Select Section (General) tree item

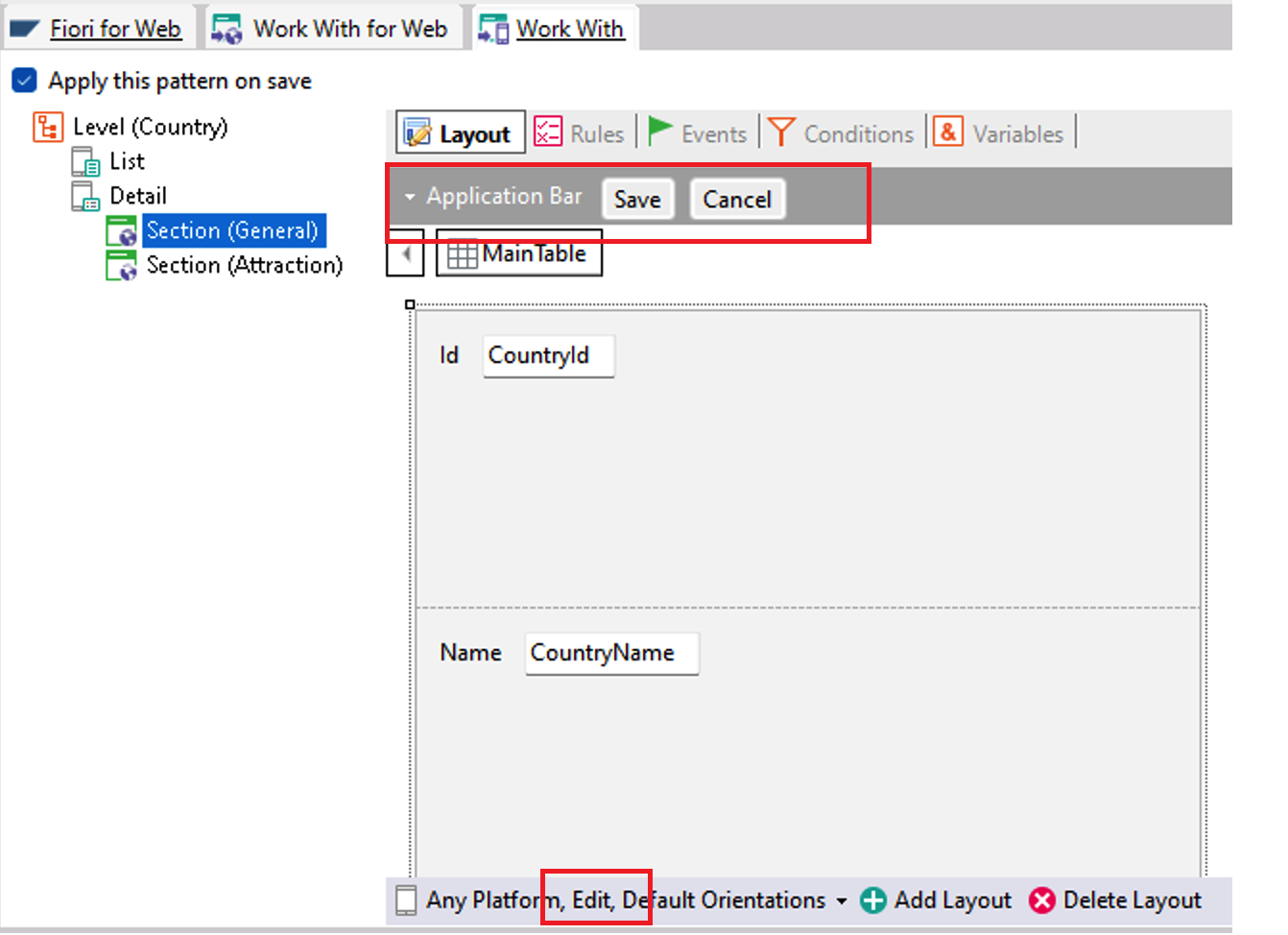232,230
